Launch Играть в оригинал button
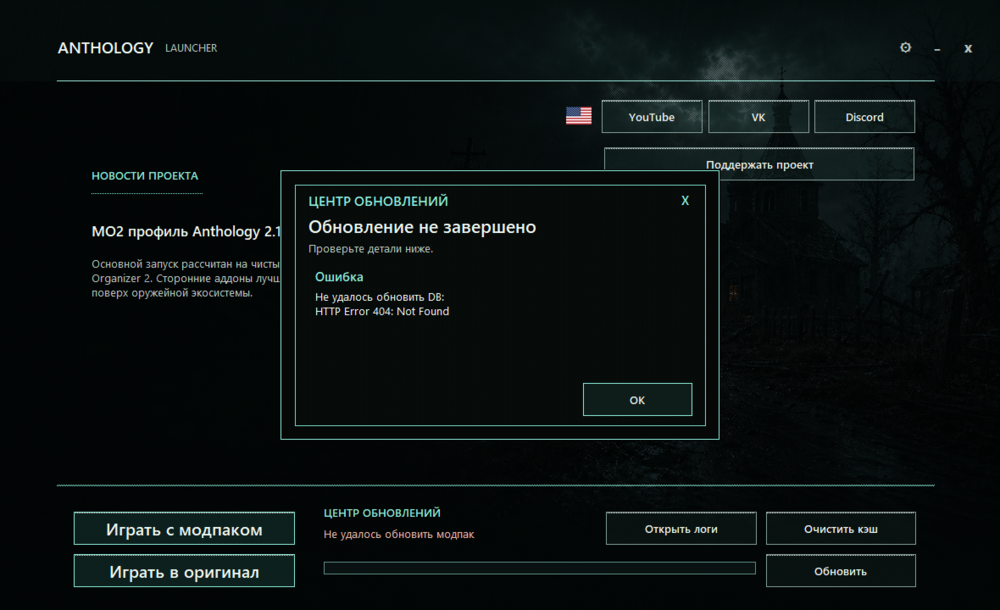The height and width of the screenshot is (610, 1000). click(x=184, y=570)
